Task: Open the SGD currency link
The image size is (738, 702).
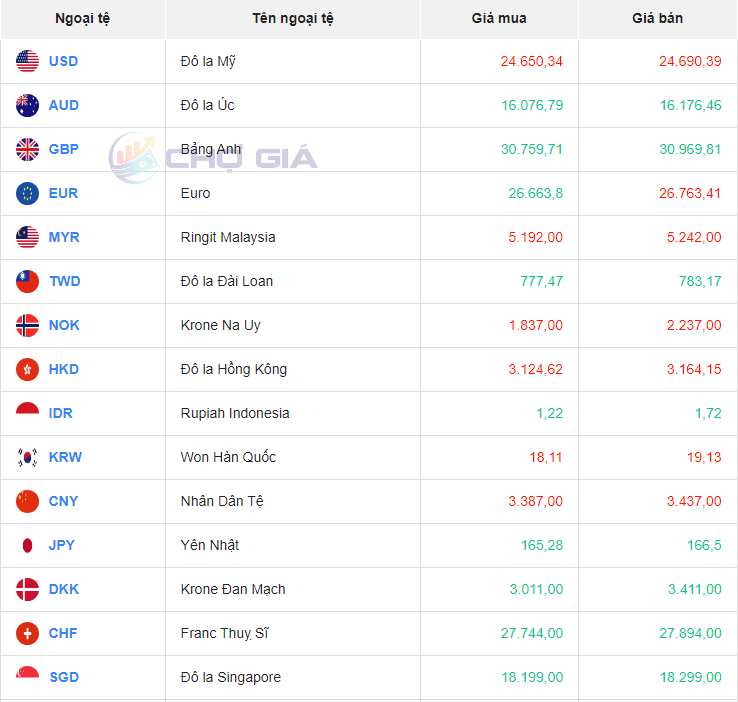Action: (x=63, y=677)
